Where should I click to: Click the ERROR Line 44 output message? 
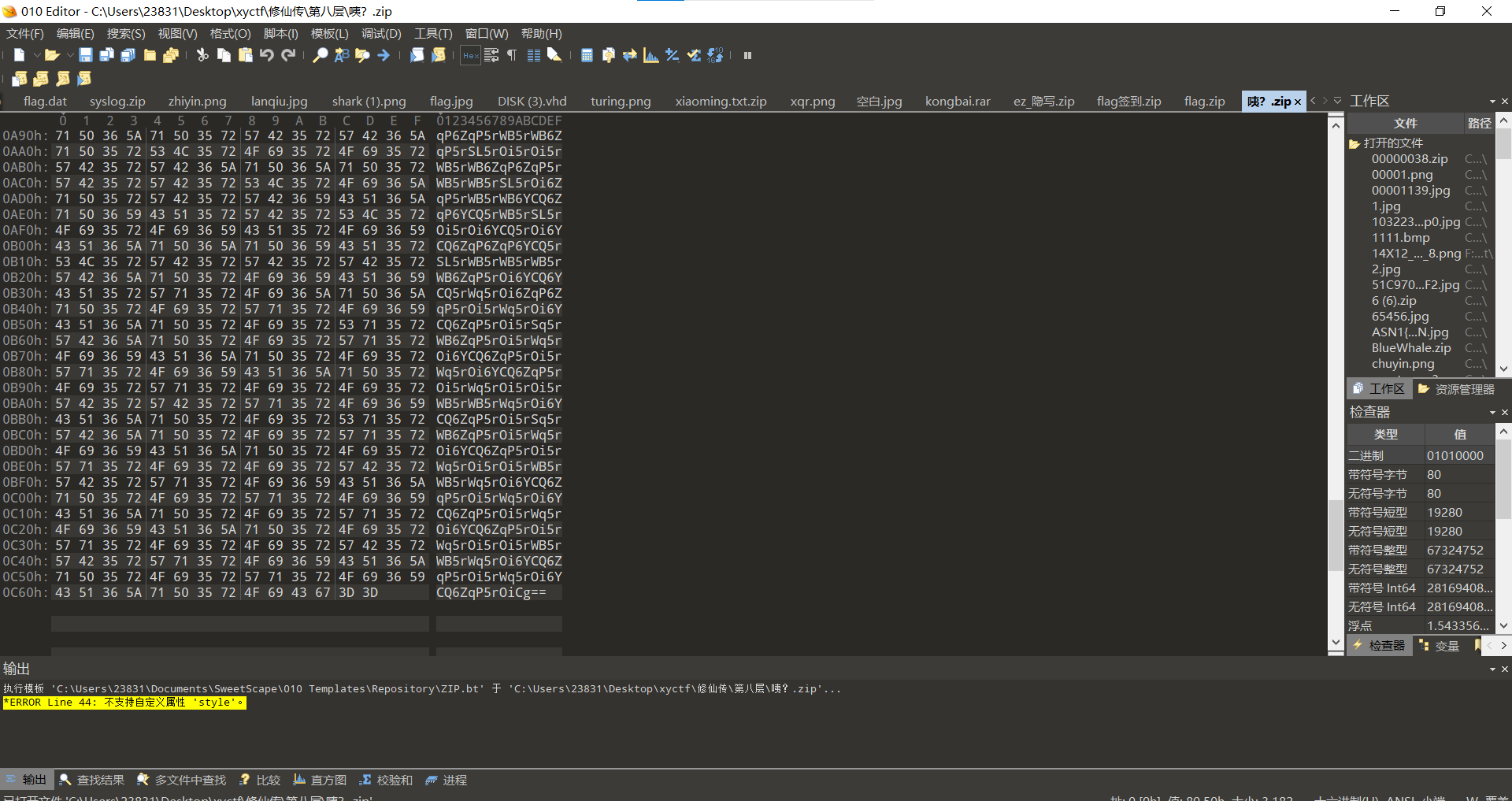coord(124,703)
